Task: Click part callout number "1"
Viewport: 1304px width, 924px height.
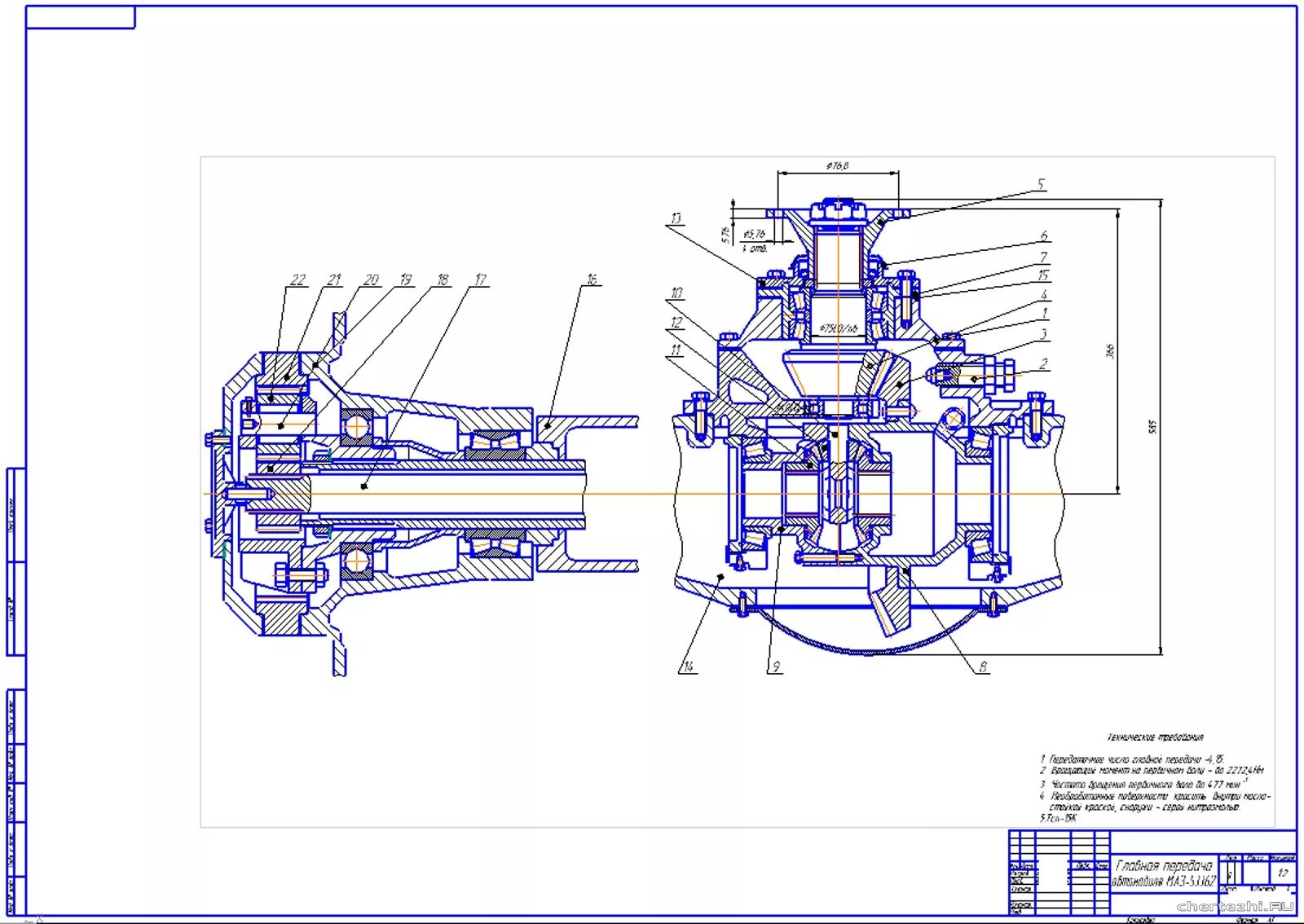Action: coord(1045,313)
